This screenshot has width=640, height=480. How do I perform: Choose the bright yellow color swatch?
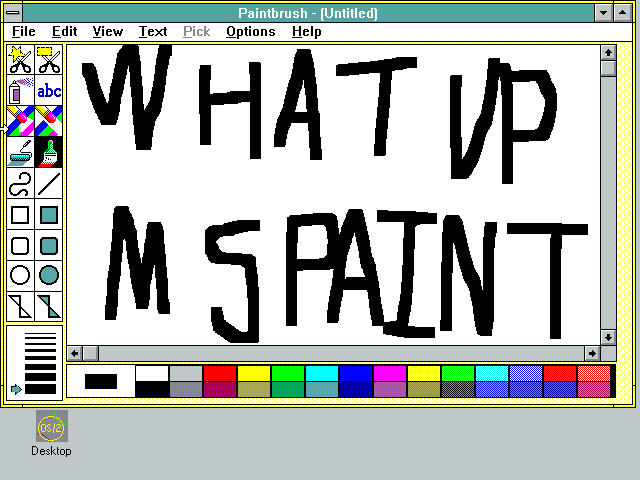click(254, 373)
